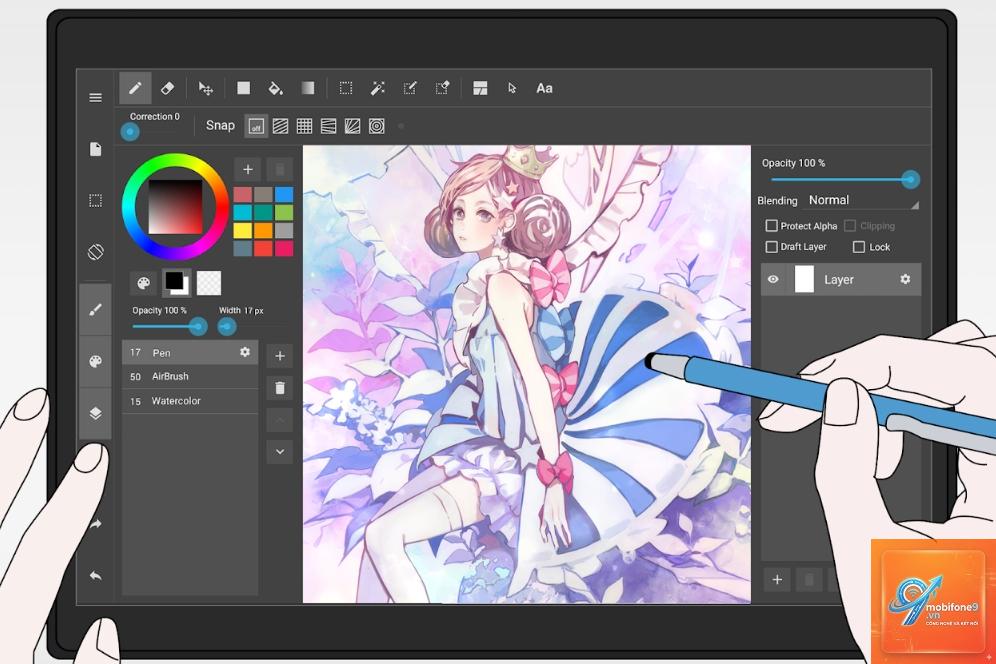
Task: Enable circle snap
Action: pos(377,126)
